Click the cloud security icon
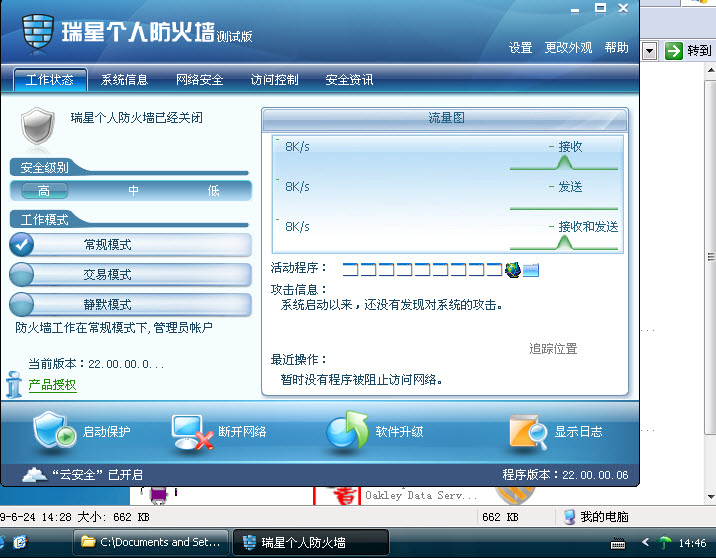 point(35,475)
